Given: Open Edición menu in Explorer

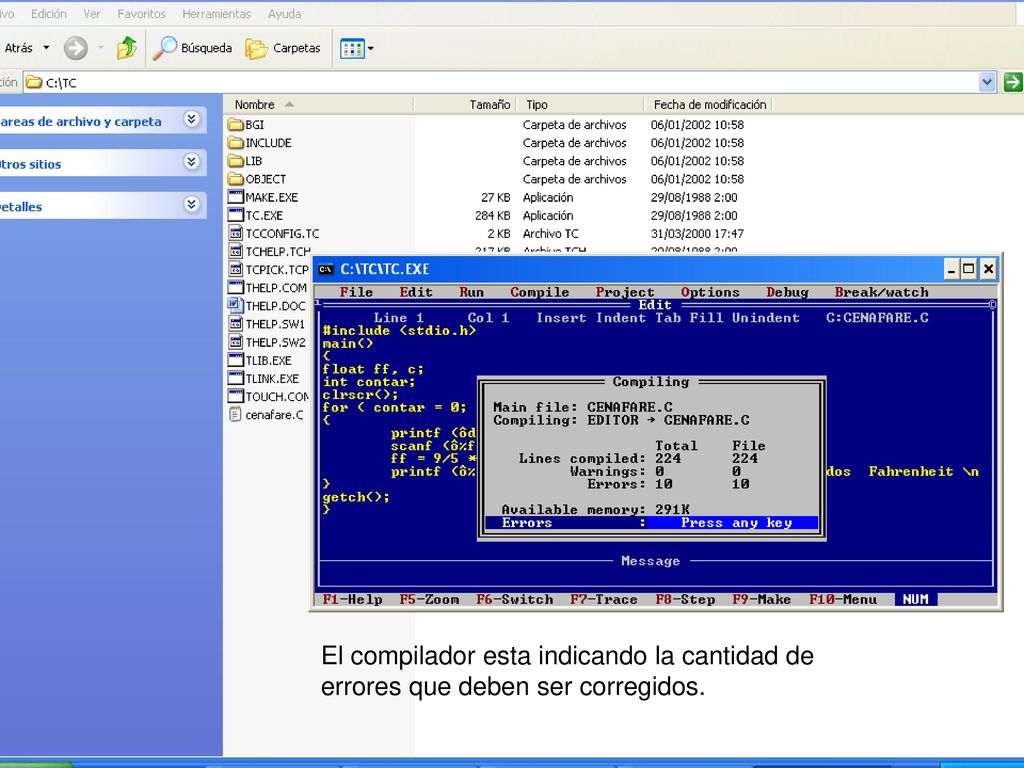Looking at the screenshot, I should point(48,14).
